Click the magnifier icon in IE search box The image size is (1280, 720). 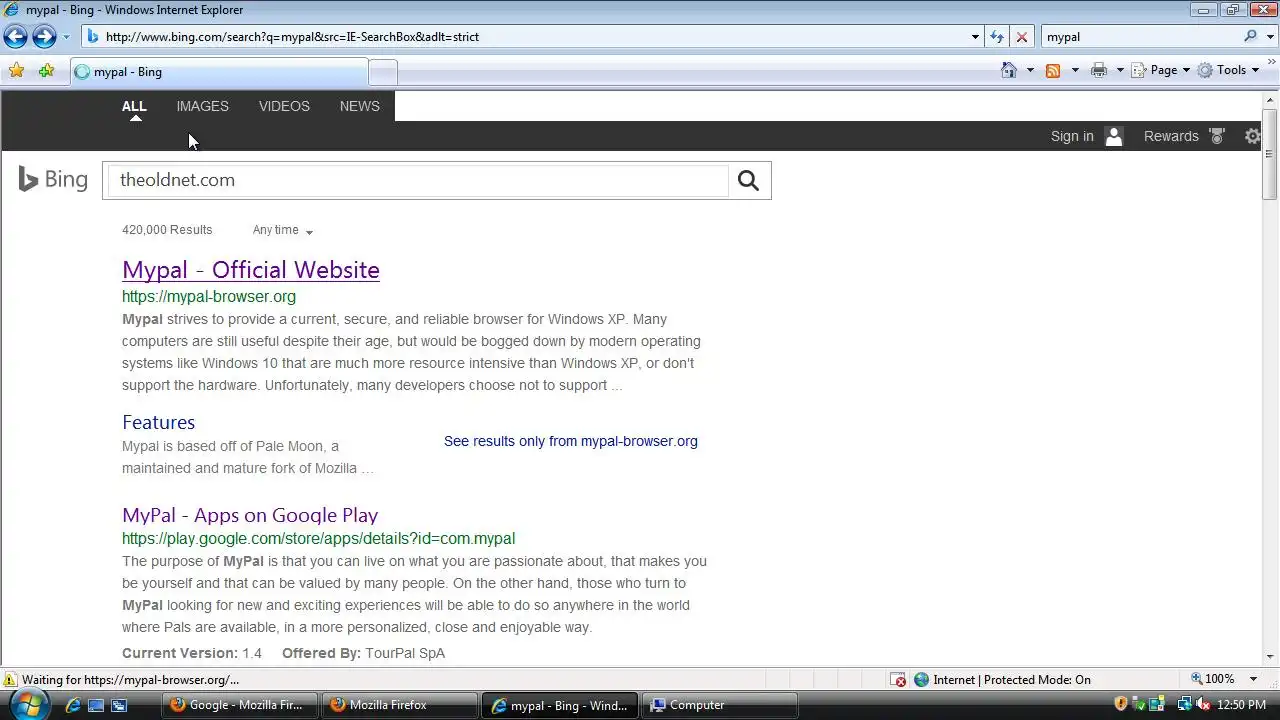pyautogui.click(x=1250, y=37)
